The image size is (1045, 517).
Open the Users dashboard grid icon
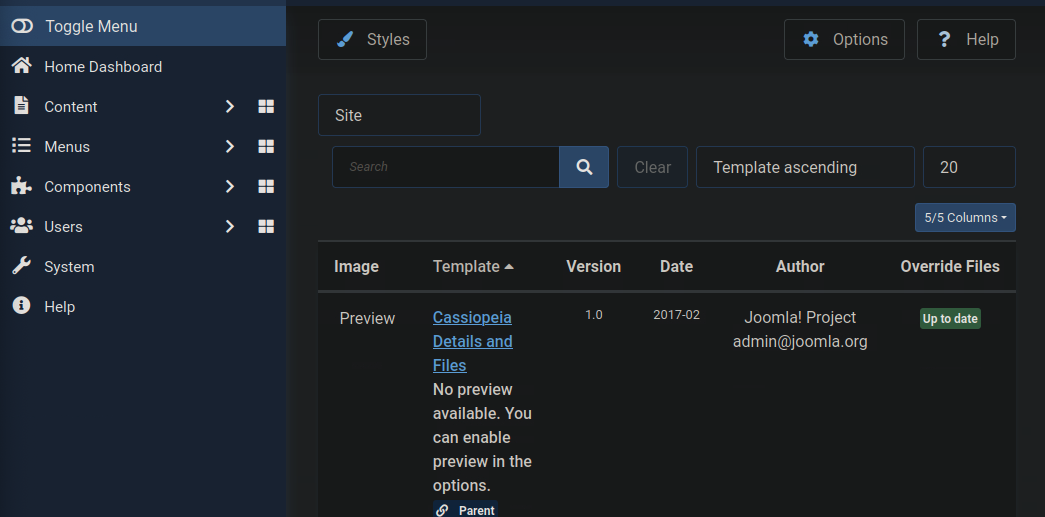click(266, 227)
